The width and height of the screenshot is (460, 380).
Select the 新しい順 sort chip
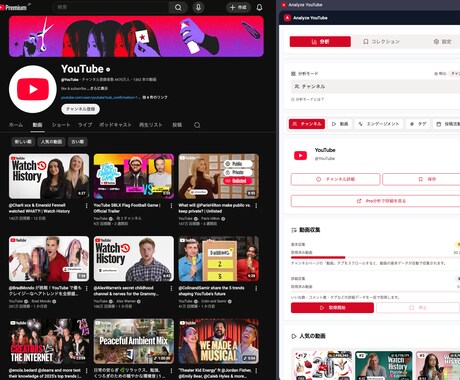coord(23,142)
